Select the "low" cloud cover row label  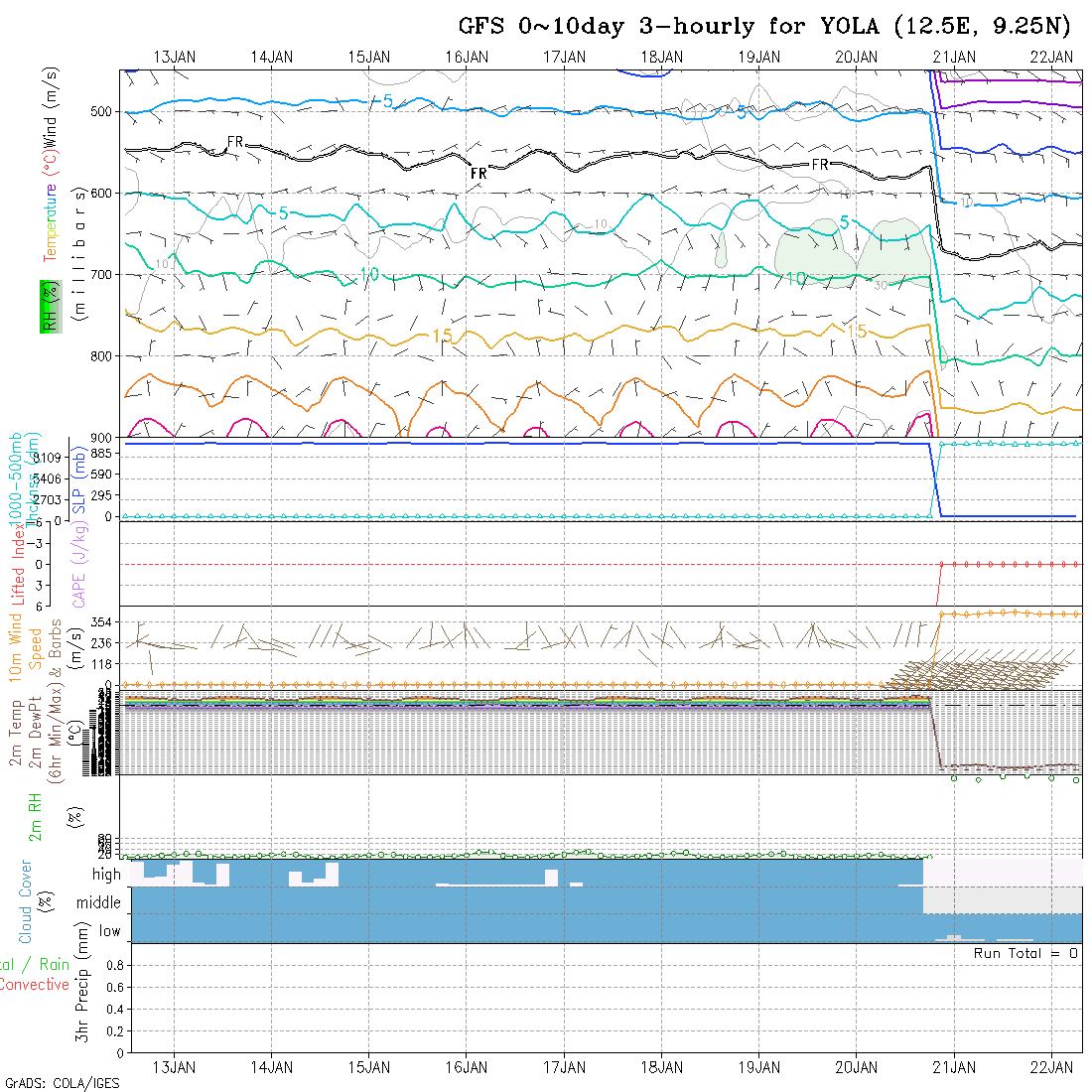[x=109, y=931]
